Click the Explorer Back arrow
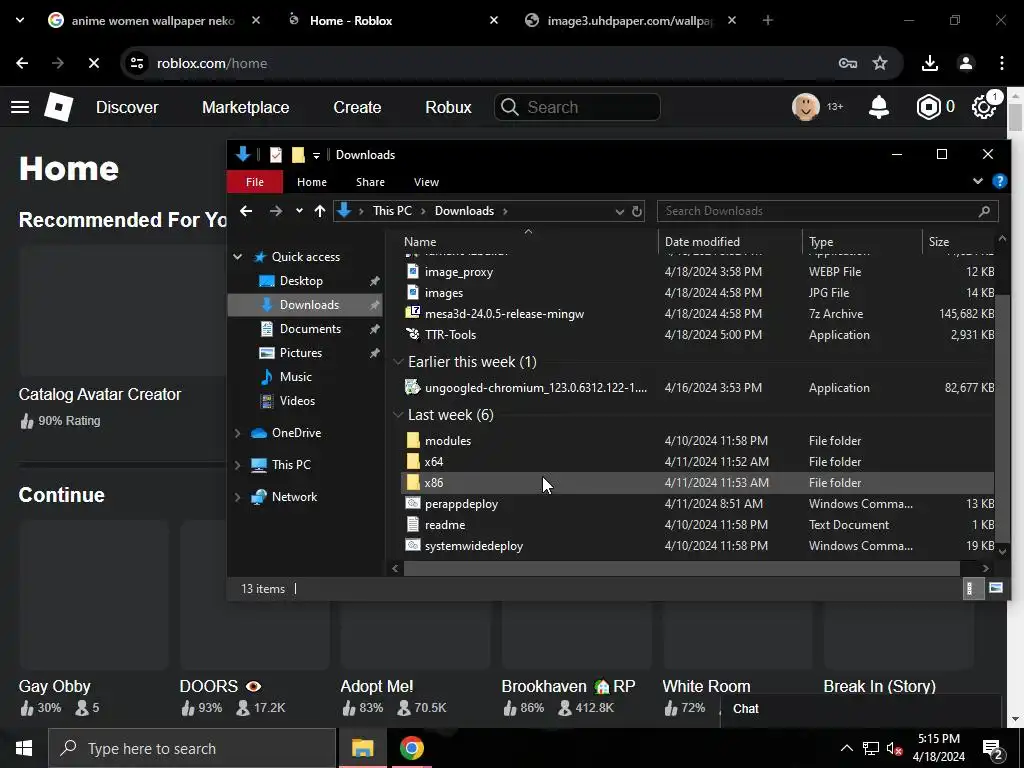Viewport: 1024px width, 768px height. (x=246, y=211)
